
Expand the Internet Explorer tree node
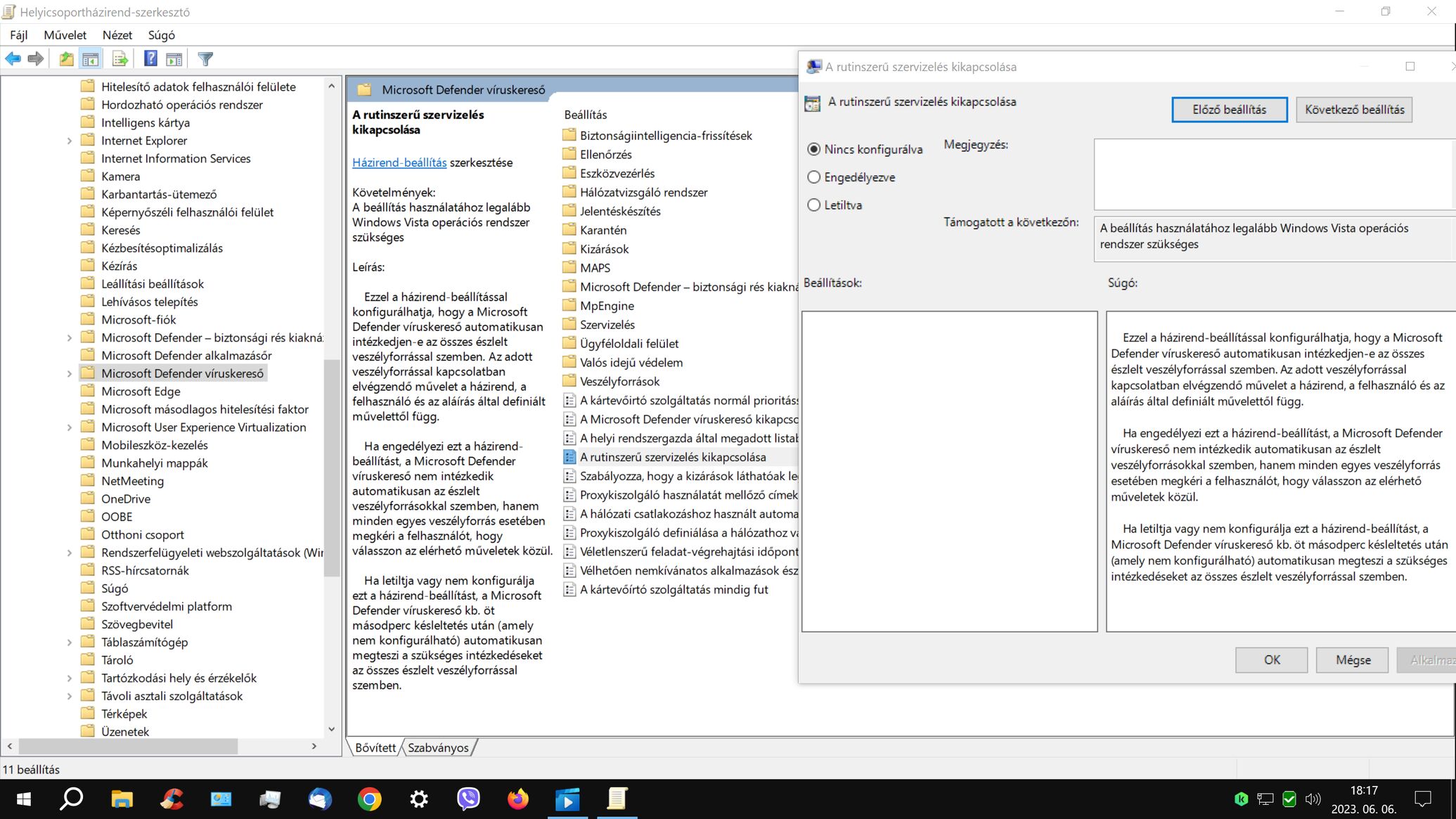[x=70, y=141]
